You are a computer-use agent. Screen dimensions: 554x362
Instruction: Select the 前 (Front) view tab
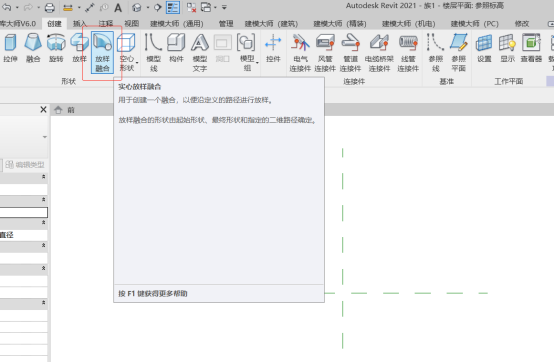pyautogui.click(x=71, y=110)
